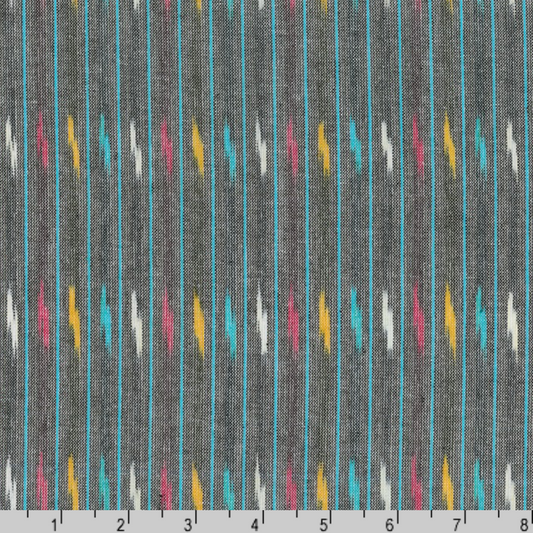
Task: Click the number 1 on the ruler
Action: 54,525
